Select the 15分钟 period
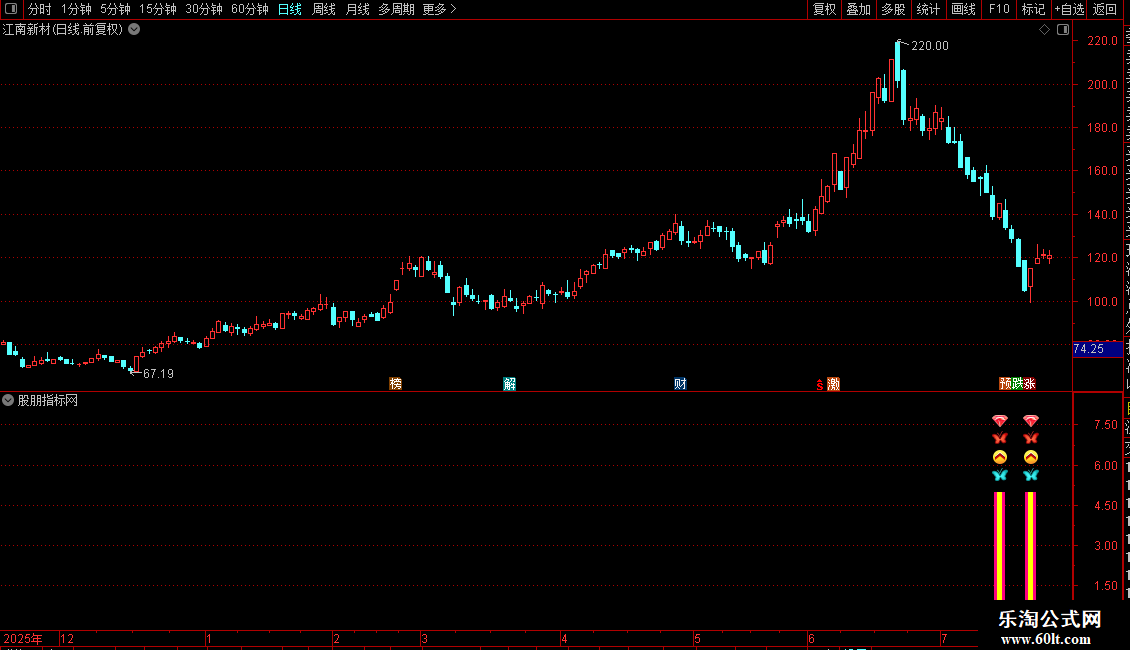The height and width of the screenshot is (650, 1130). coord(158,9)
